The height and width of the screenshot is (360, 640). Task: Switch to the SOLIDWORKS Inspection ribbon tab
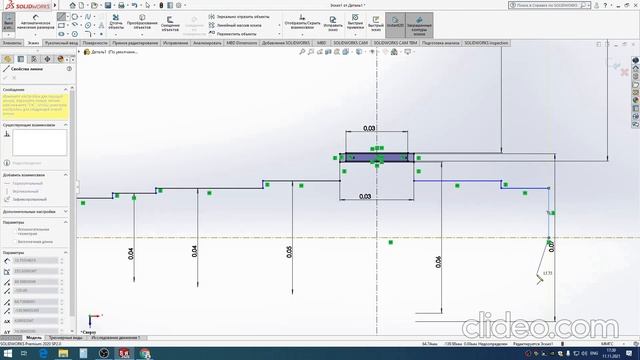(x=486, y=43)
